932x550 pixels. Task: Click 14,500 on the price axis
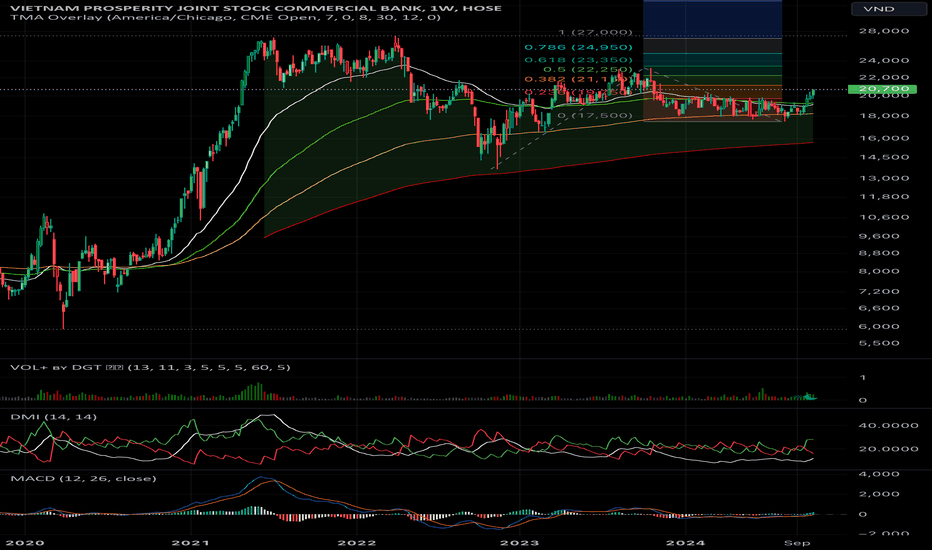point(884,158)
